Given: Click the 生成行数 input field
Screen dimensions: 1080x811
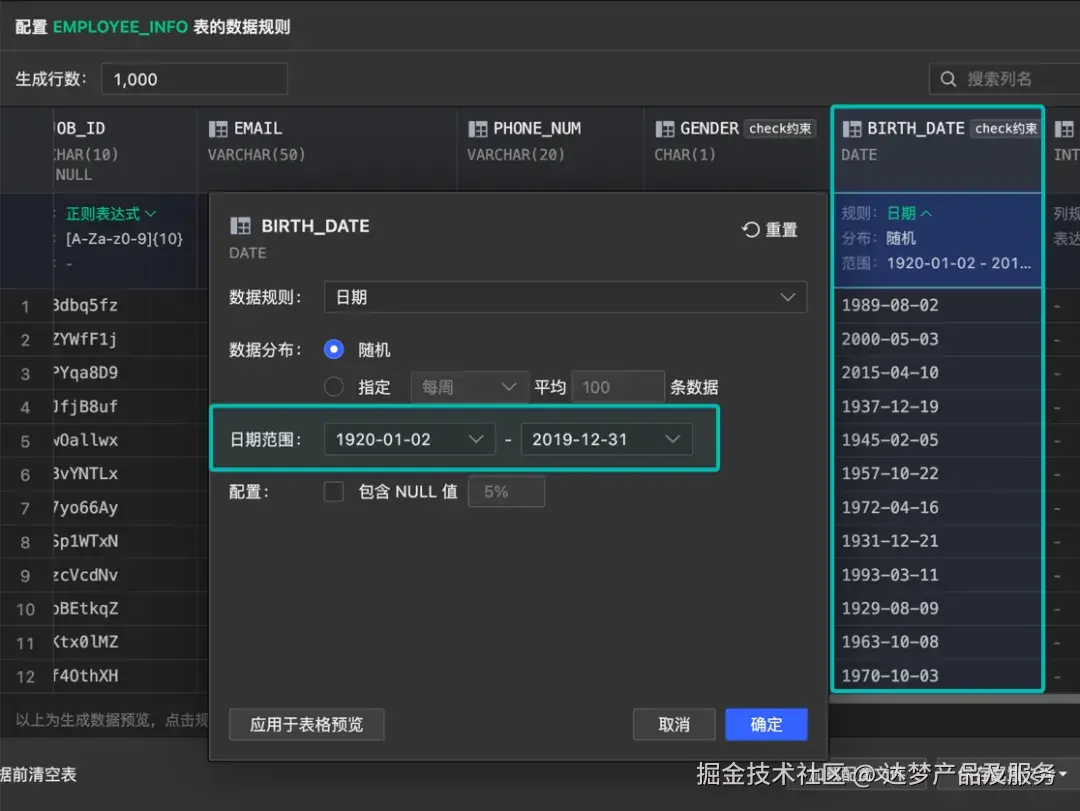Looking at the screenshot, I should tap(194, 79).
